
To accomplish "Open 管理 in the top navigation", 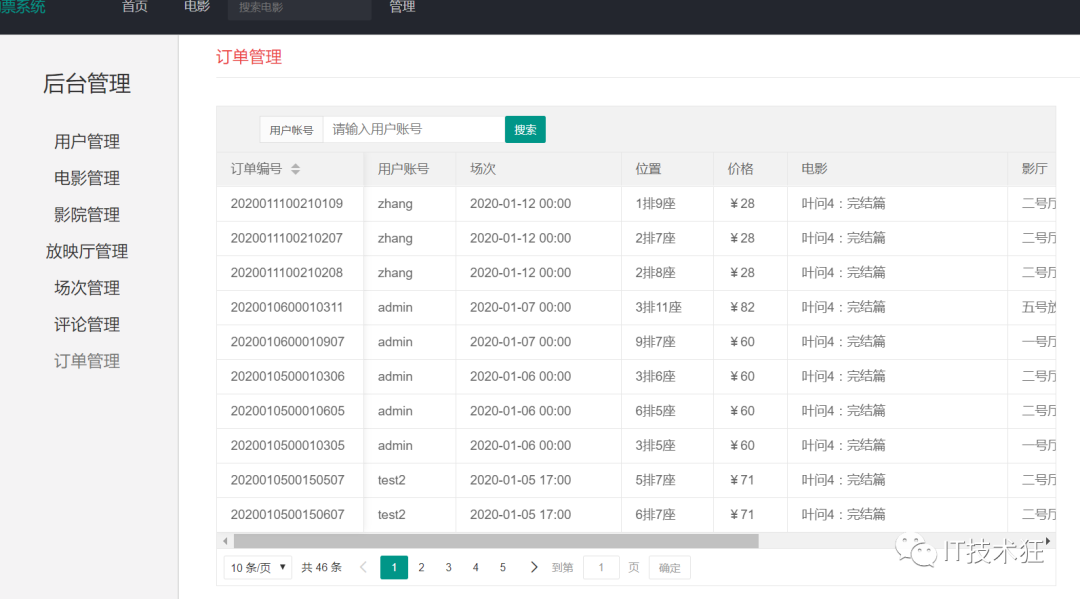I will [402, 7].
